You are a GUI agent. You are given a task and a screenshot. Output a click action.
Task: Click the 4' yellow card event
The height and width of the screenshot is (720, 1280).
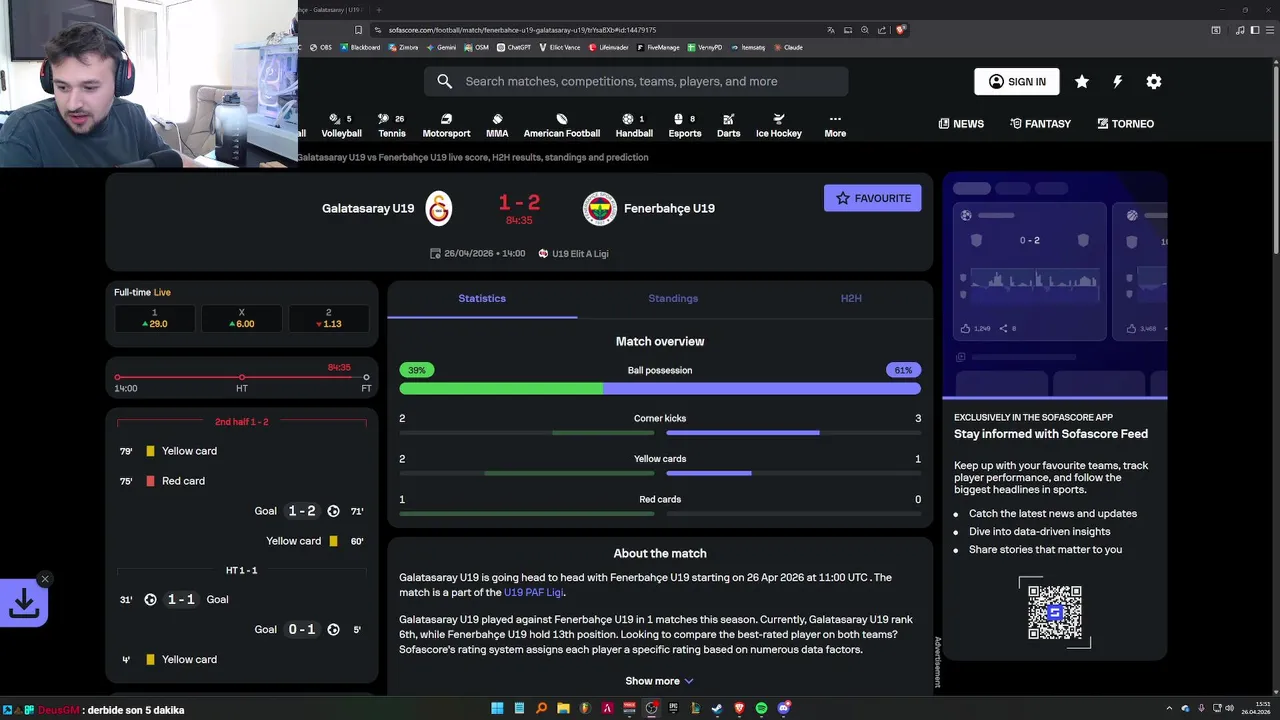(242, 660)
